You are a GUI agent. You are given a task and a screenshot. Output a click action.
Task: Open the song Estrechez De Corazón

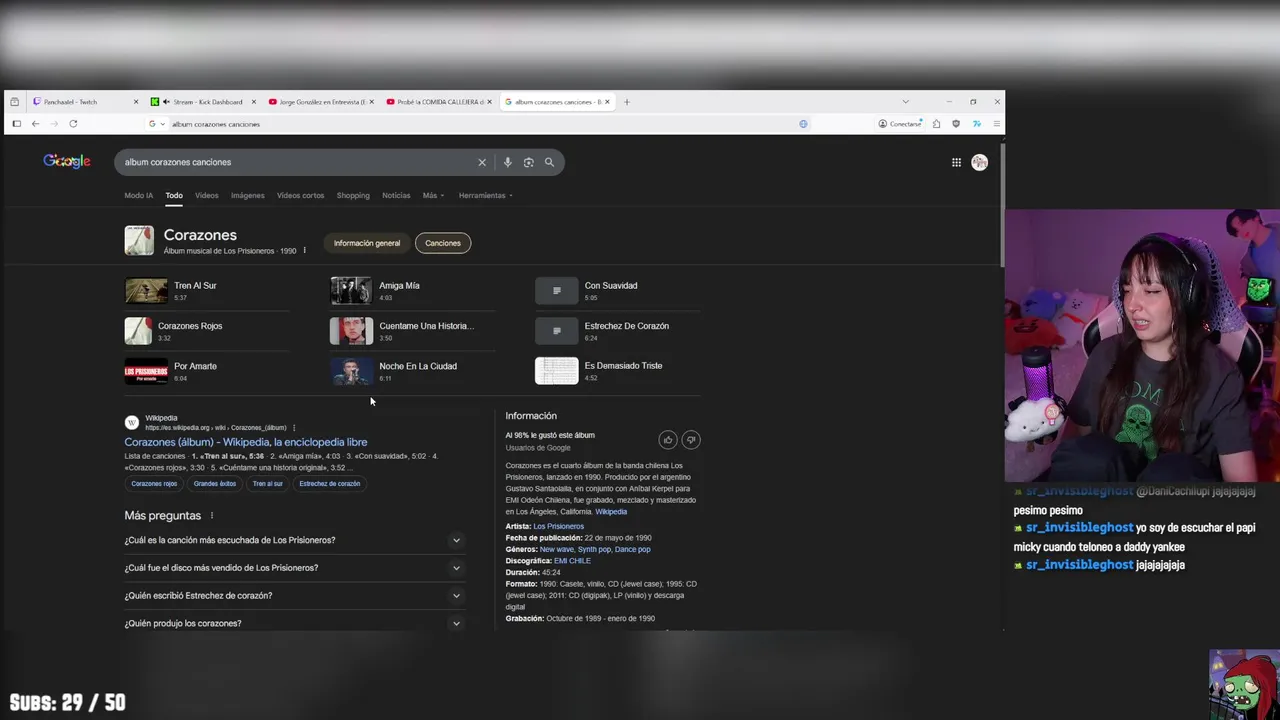click(618, 331)
